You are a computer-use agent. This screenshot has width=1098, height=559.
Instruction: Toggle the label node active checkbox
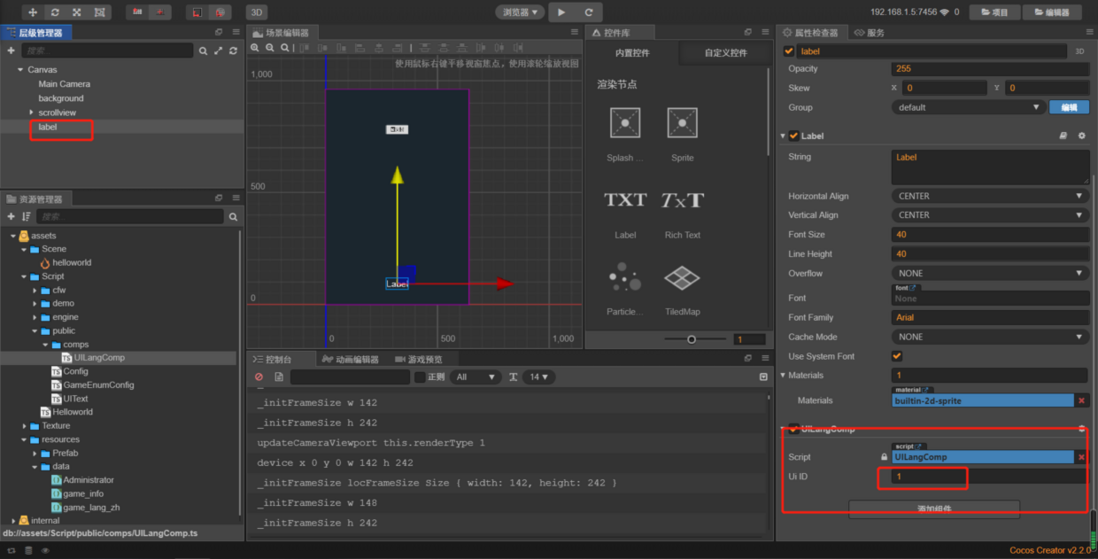point(788,51)
